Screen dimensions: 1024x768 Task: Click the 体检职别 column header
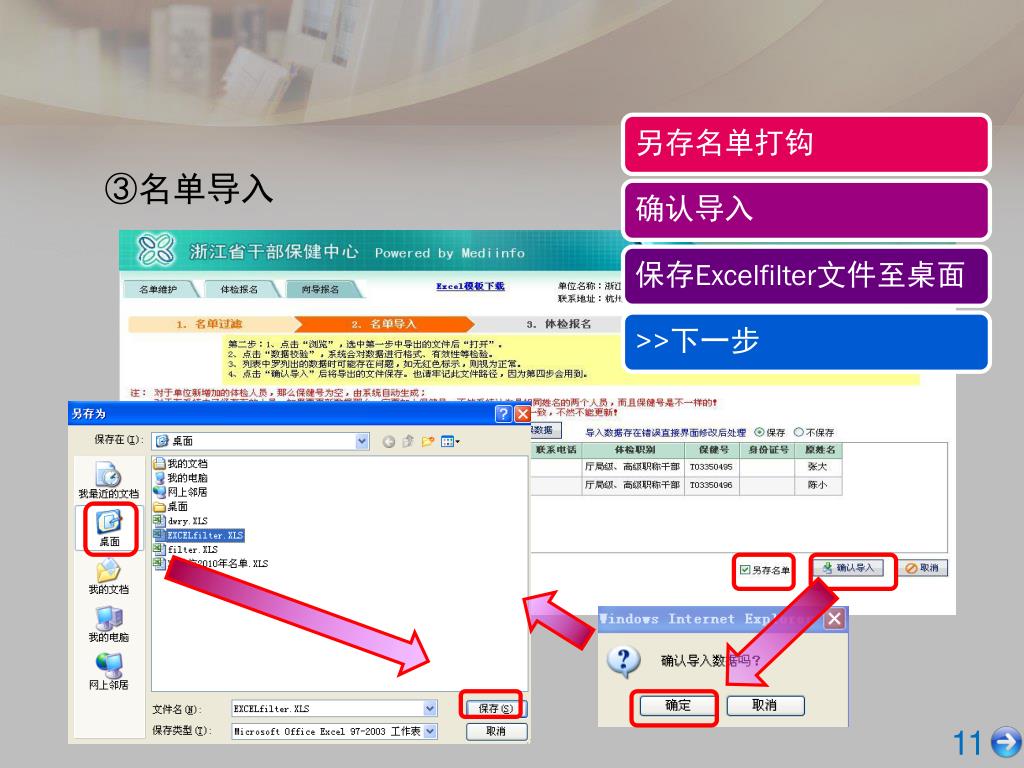tap(633, 450)
